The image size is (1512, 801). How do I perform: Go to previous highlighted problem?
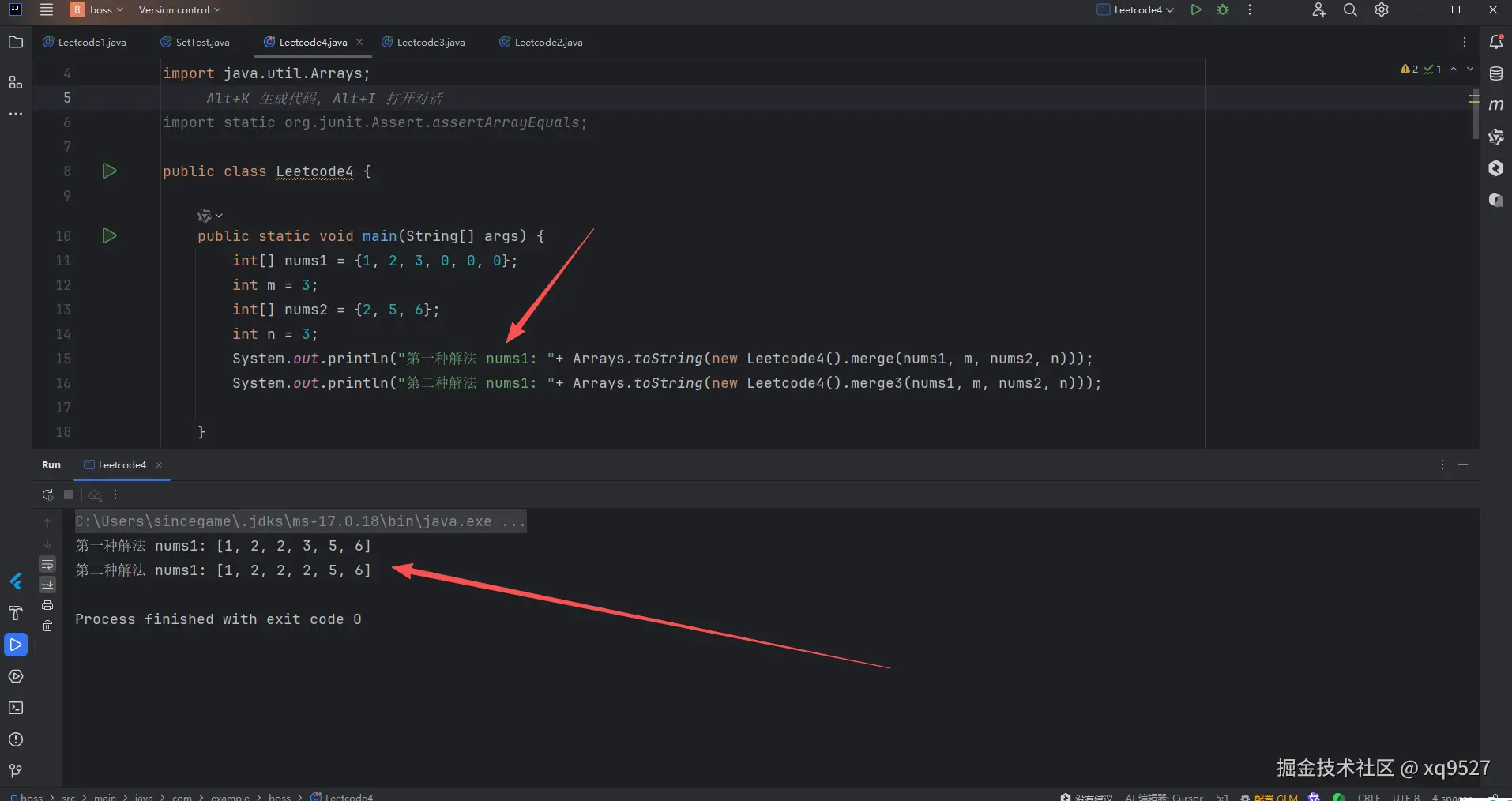point(1454,70)
